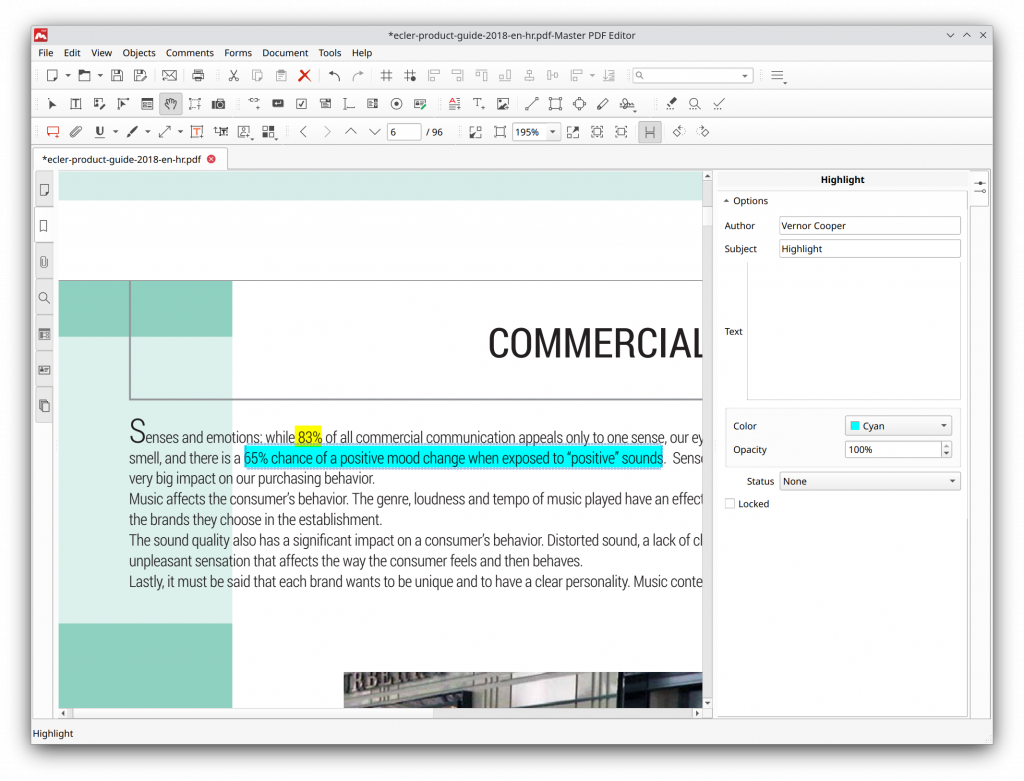Click the Undo arrow icon
This screenshot has width=1024, height=781.
[334, 76]
